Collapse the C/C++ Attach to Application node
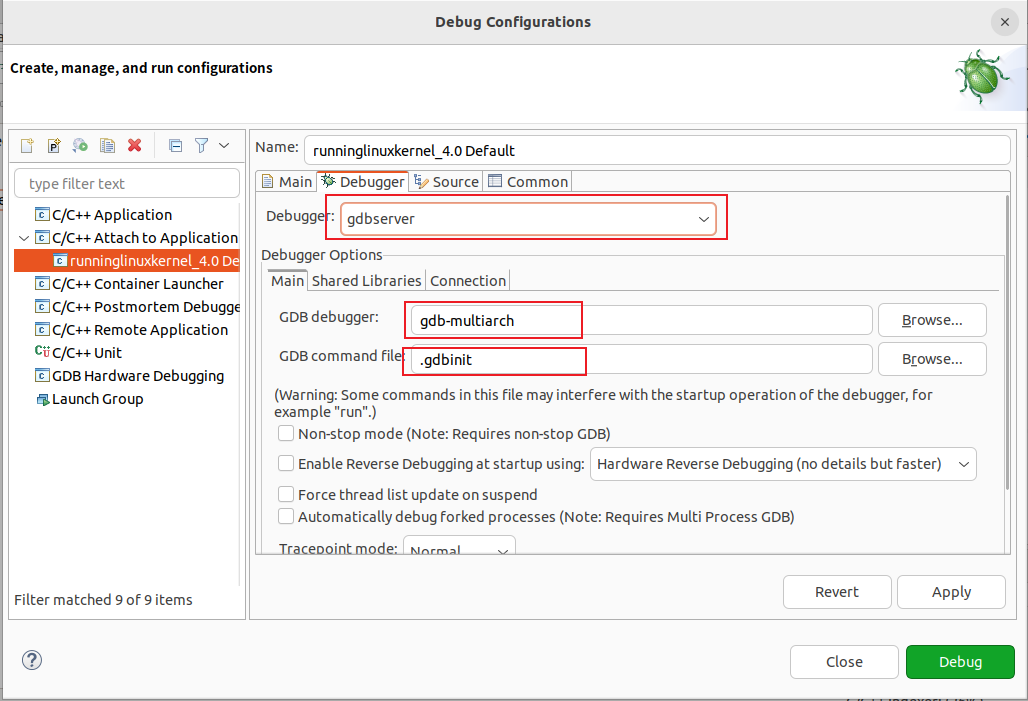Viewport: 1028px width, 701px height. tap(24, 238)
